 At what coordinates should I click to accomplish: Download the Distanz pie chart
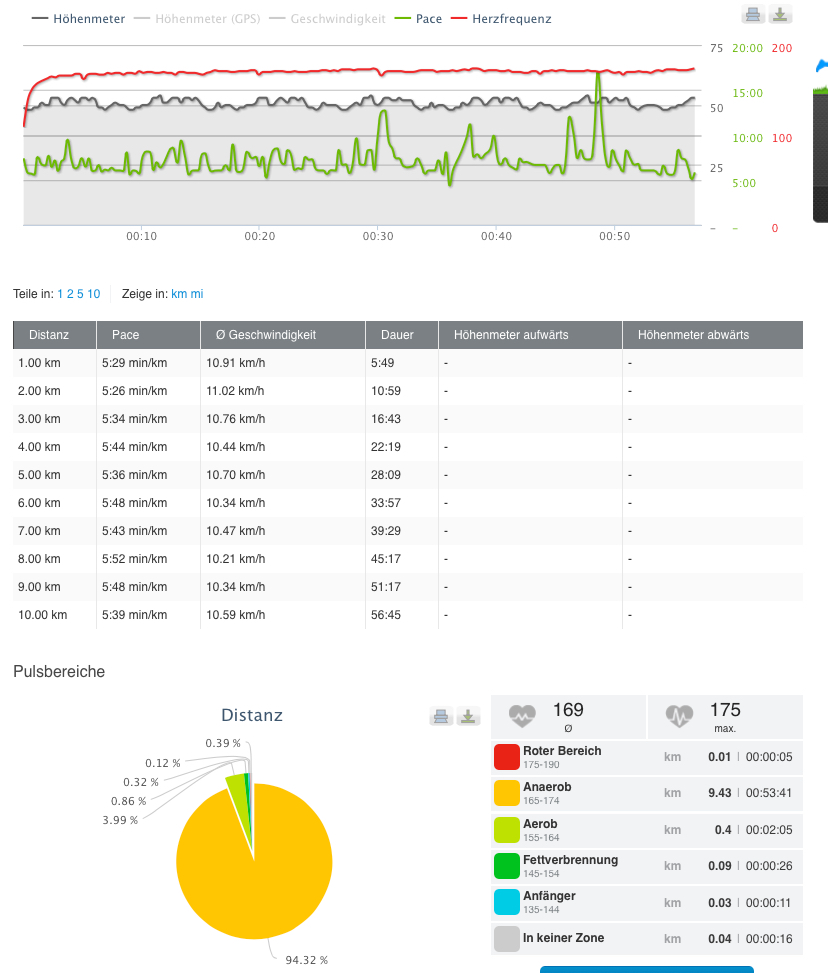(469, 716)
